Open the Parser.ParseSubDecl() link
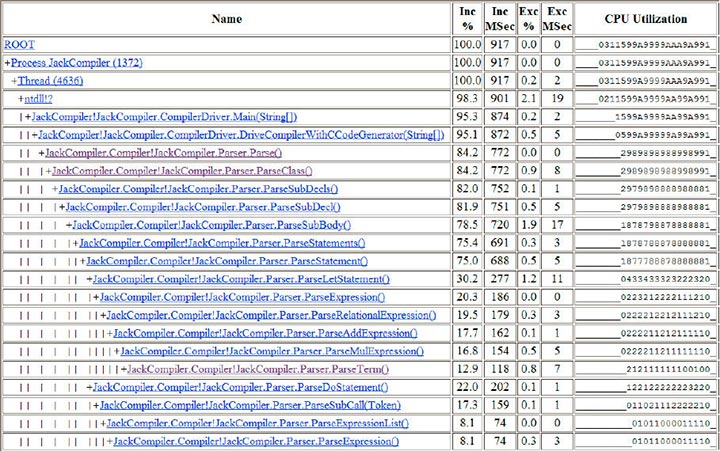The width and height of the screenshot is (720, 451). point(203,207)
